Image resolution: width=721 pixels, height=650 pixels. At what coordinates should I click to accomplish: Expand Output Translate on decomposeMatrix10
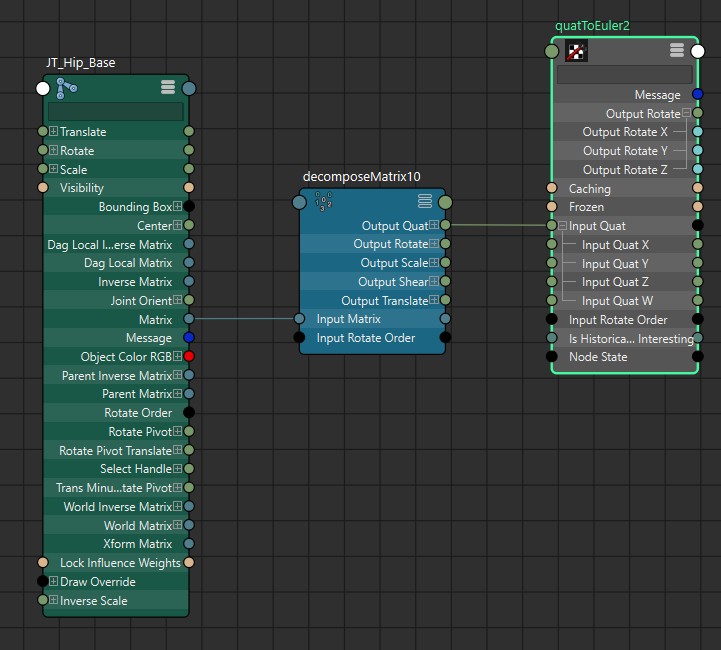coord(434,300)
